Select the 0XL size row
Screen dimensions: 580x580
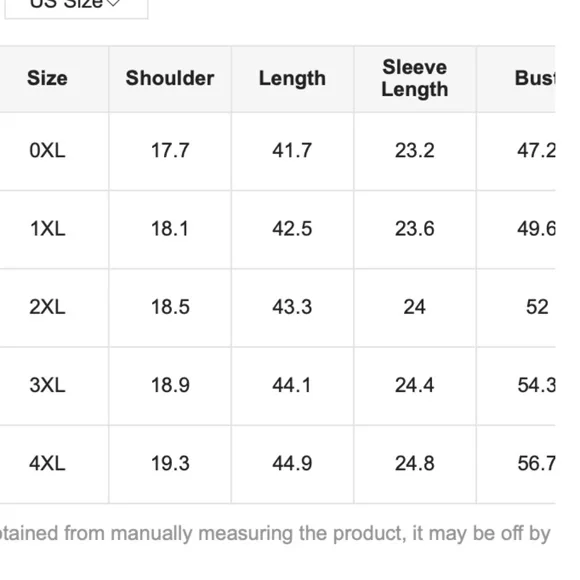click(x=277, y=151)
